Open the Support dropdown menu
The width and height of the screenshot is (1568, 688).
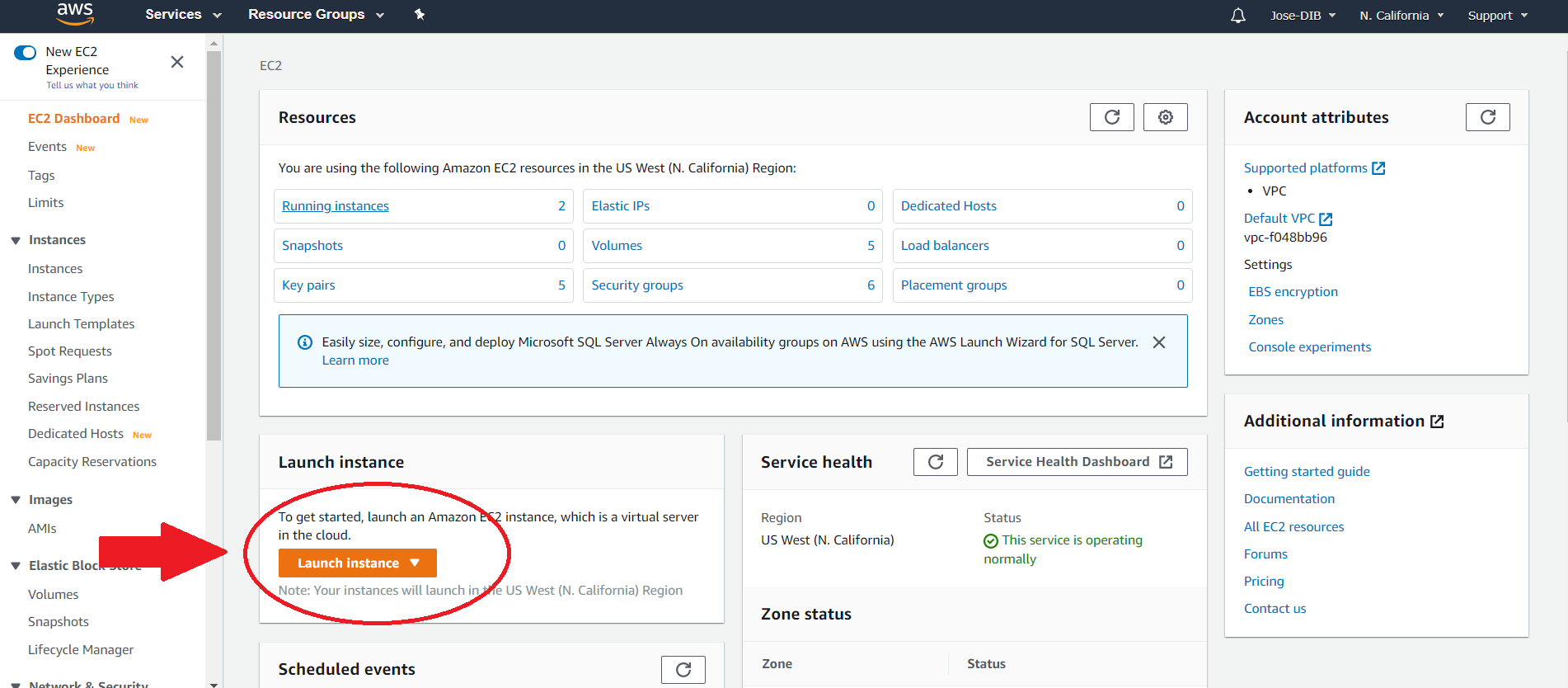1498,16
